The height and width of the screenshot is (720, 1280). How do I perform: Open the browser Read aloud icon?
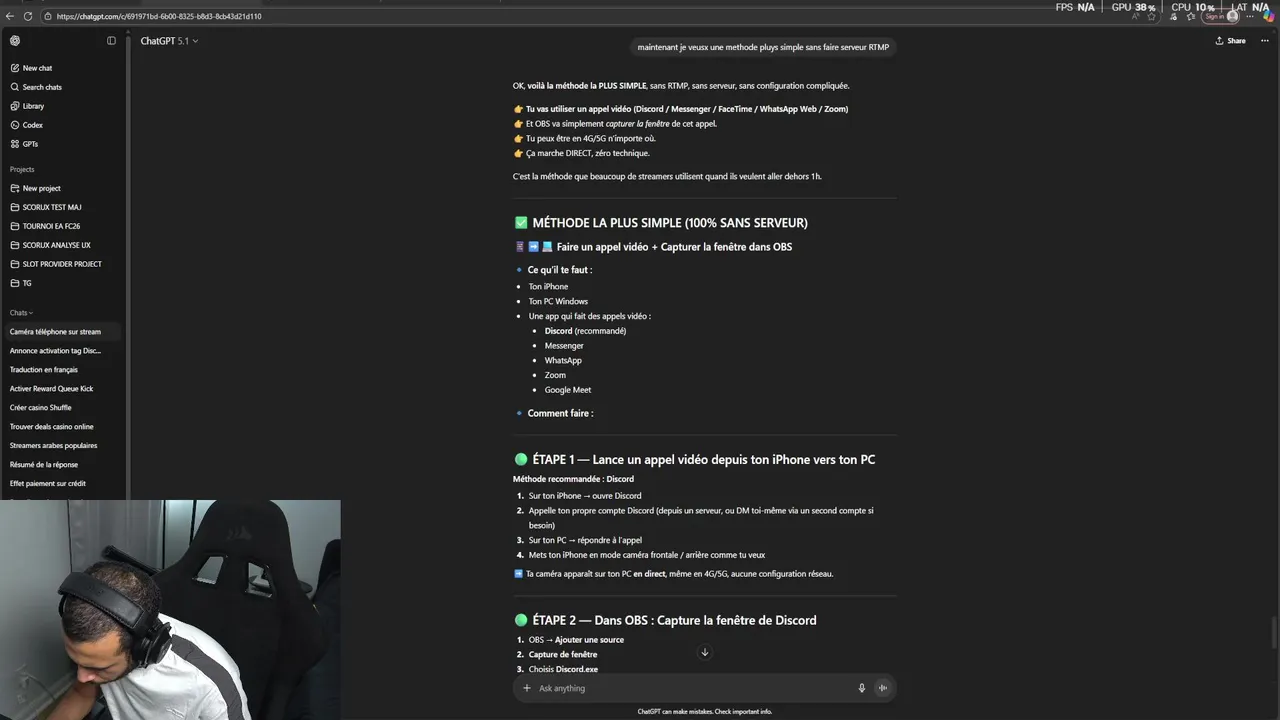(x=1137, y=17)
